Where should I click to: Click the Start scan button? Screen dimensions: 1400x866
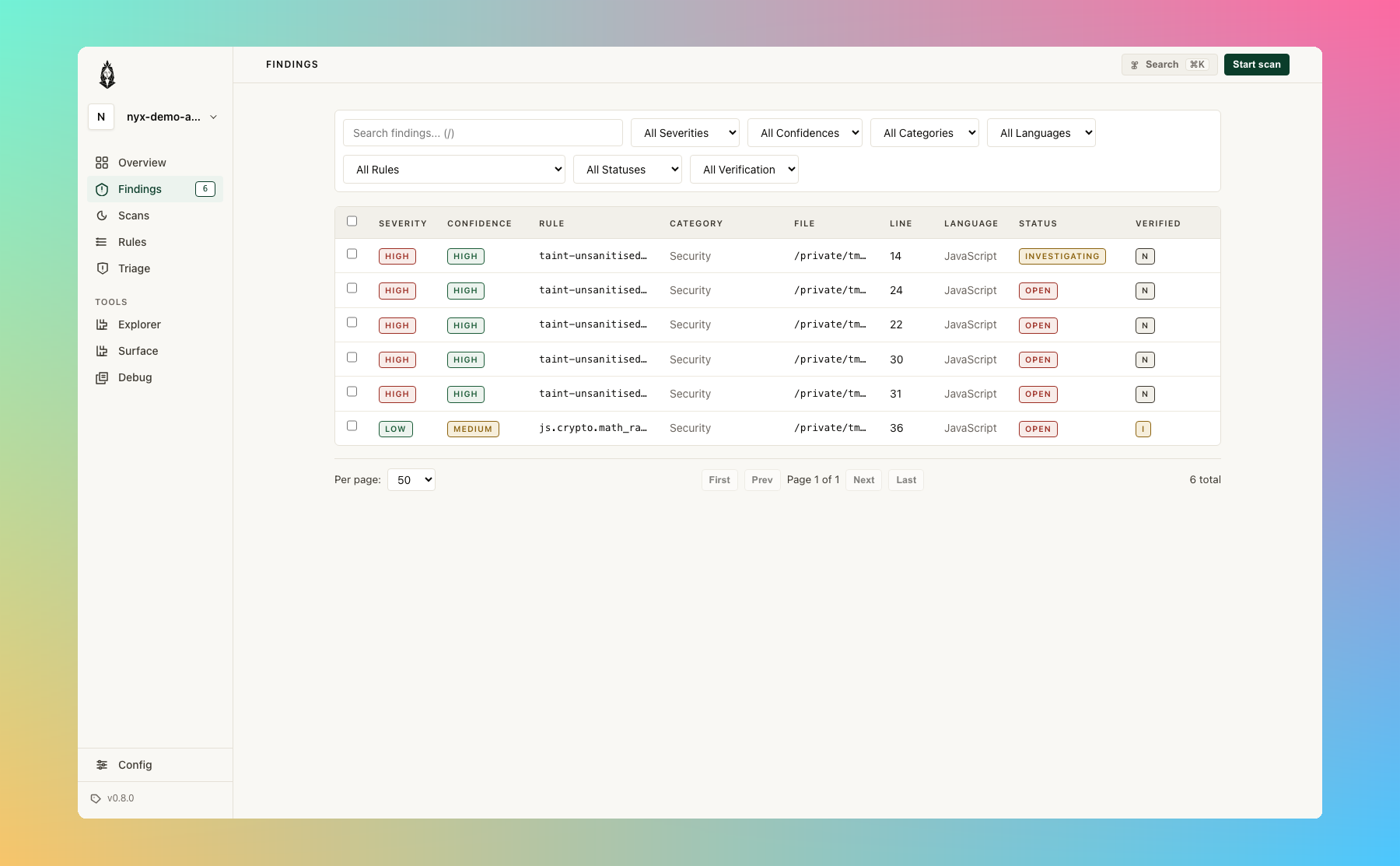pyautogui.click(x=1257, y=65)
